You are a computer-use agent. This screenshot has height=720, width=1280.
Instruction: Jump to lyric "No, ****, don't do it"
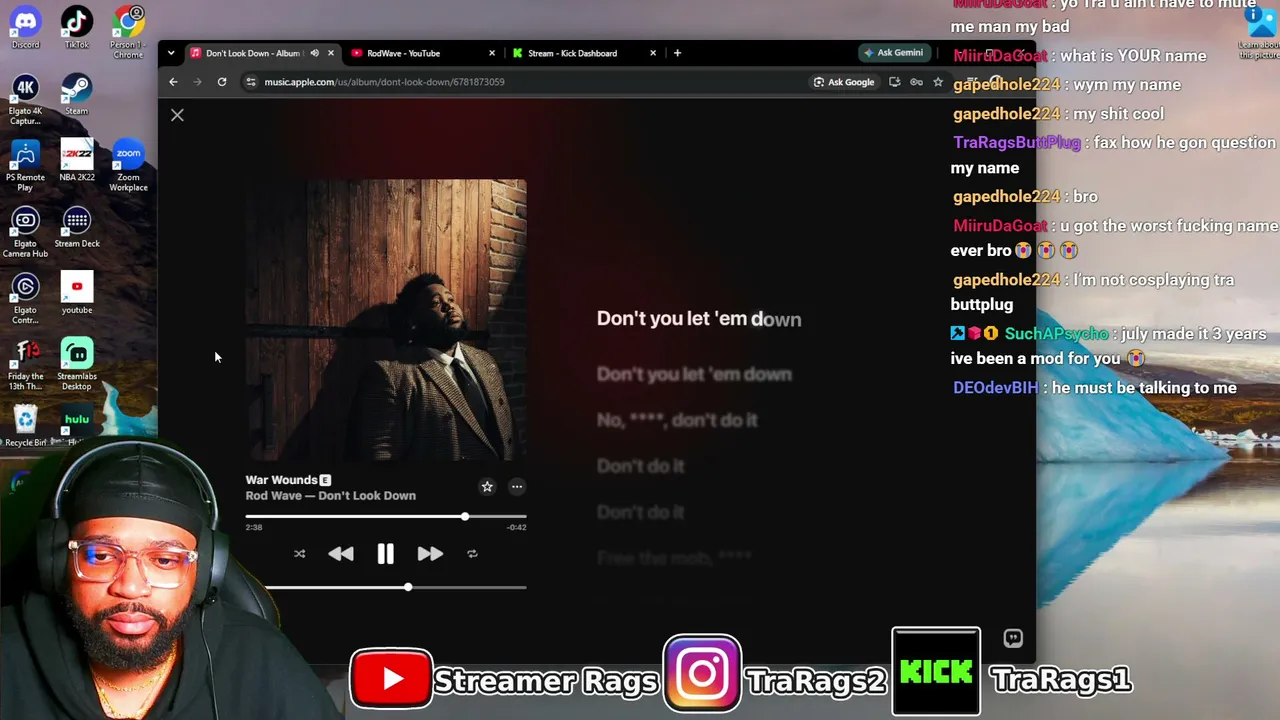point(677,420)
